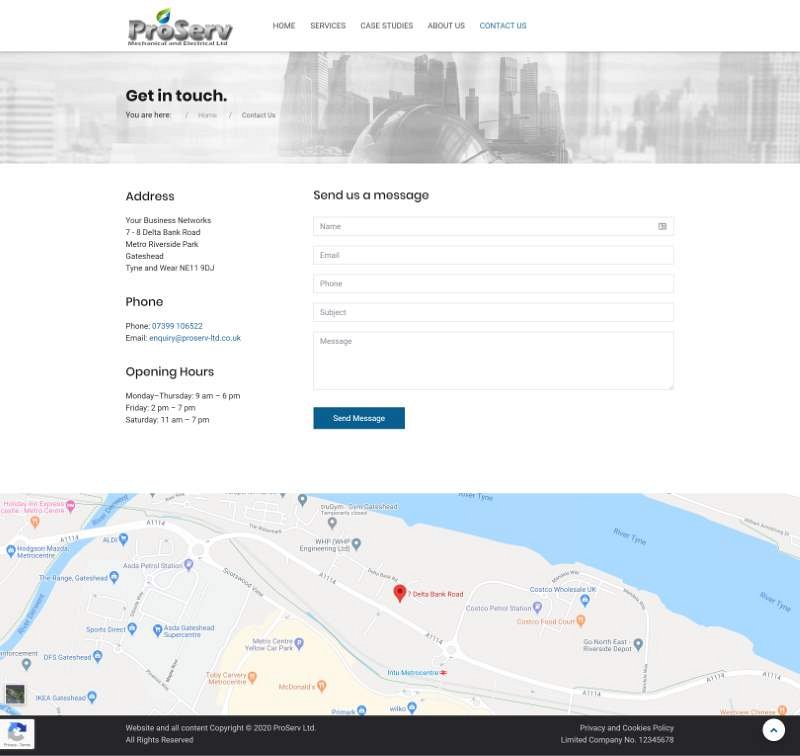The image size is (800, 756).
Task: Focus the Message text area
Action: pos(493,360)
